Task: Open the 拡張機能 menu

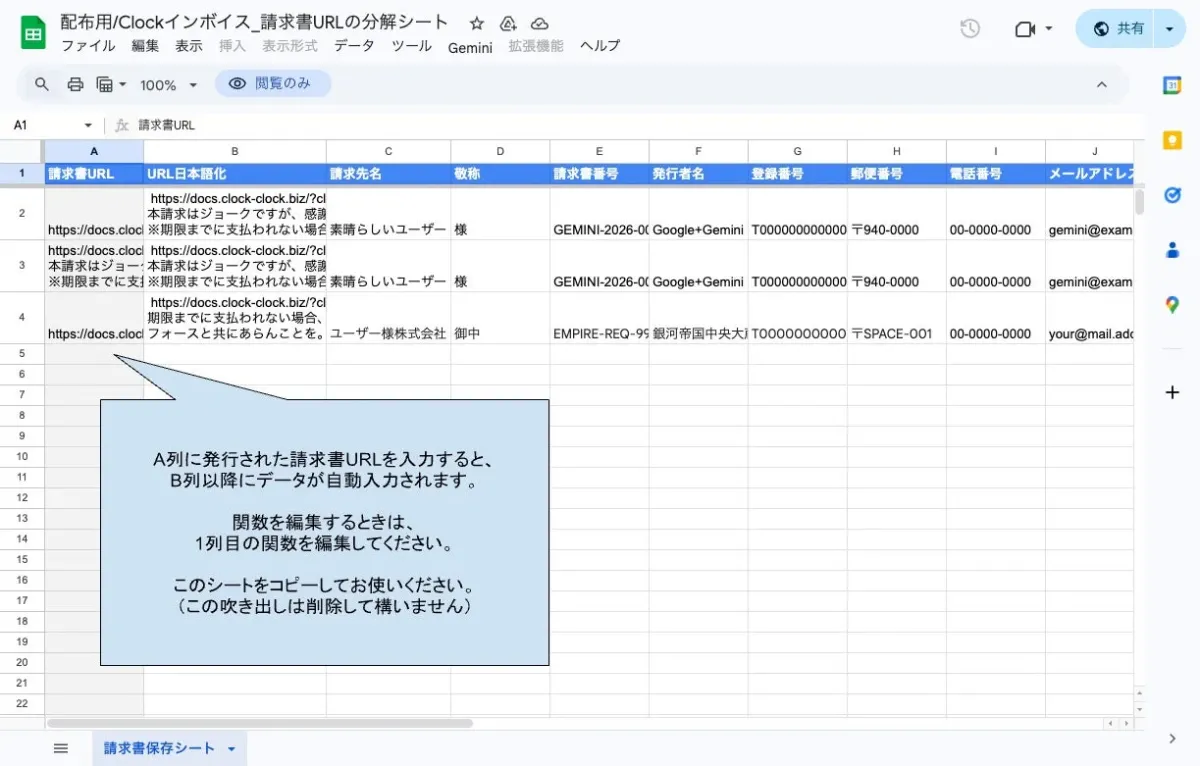Action: tap(535, 46)
